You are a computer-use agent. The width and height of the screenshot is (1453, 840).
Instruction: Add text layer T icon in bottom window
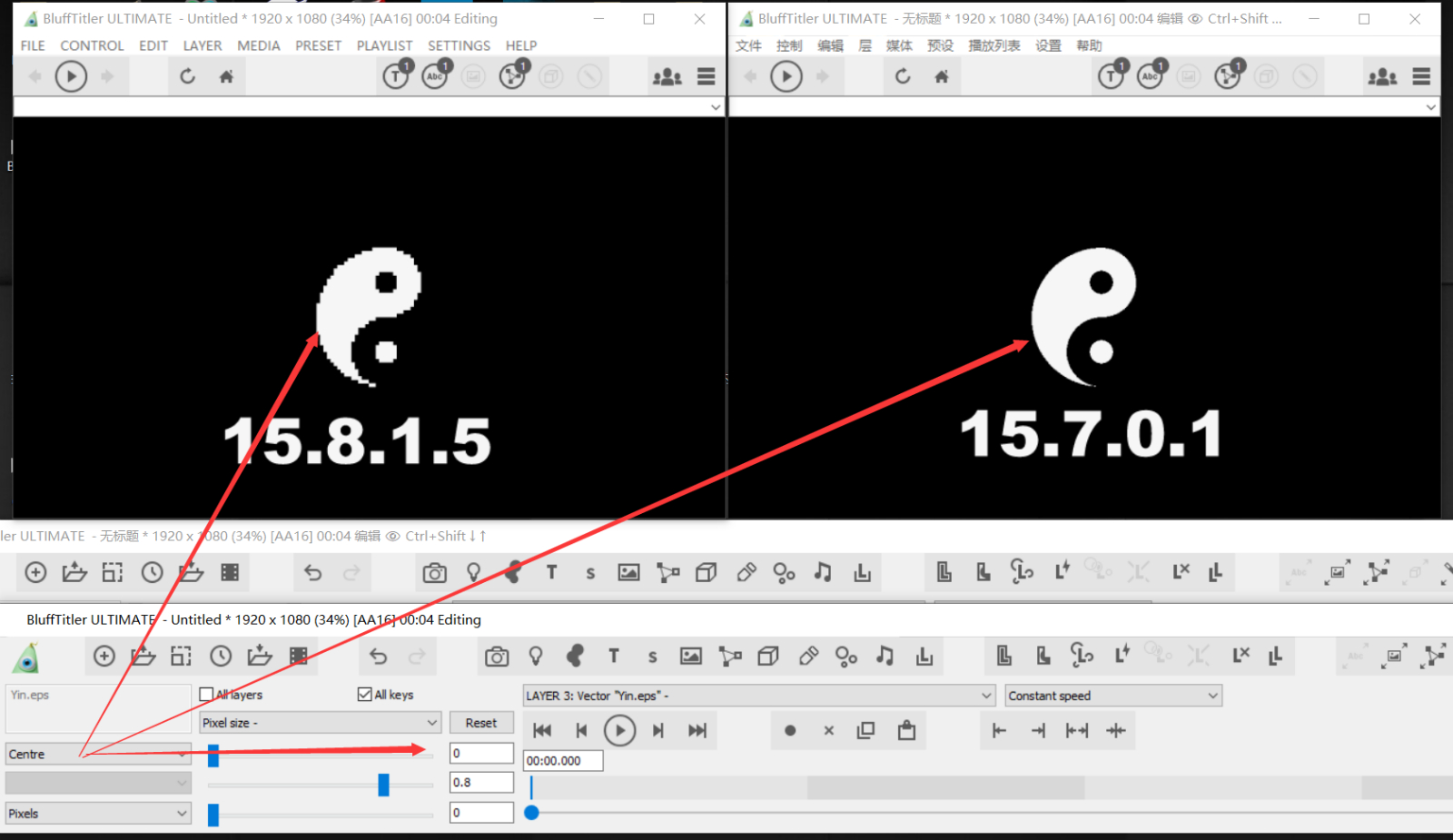coord(614,656)
